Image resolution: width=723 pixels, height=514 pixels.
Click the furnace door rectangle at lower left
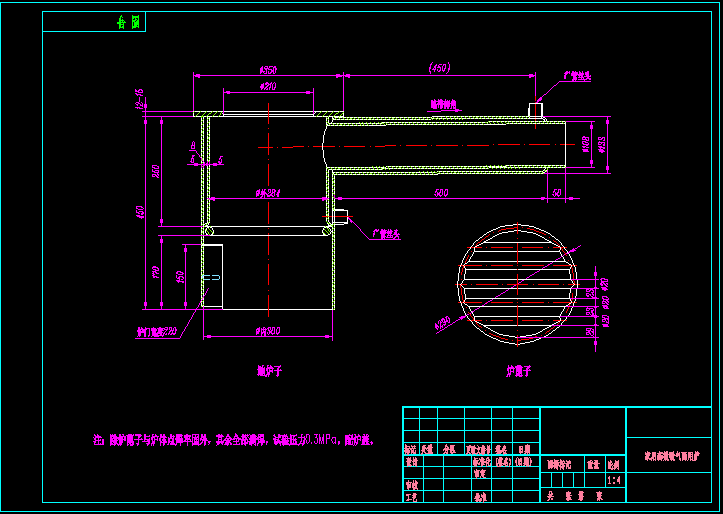click(x=212, y=276)
